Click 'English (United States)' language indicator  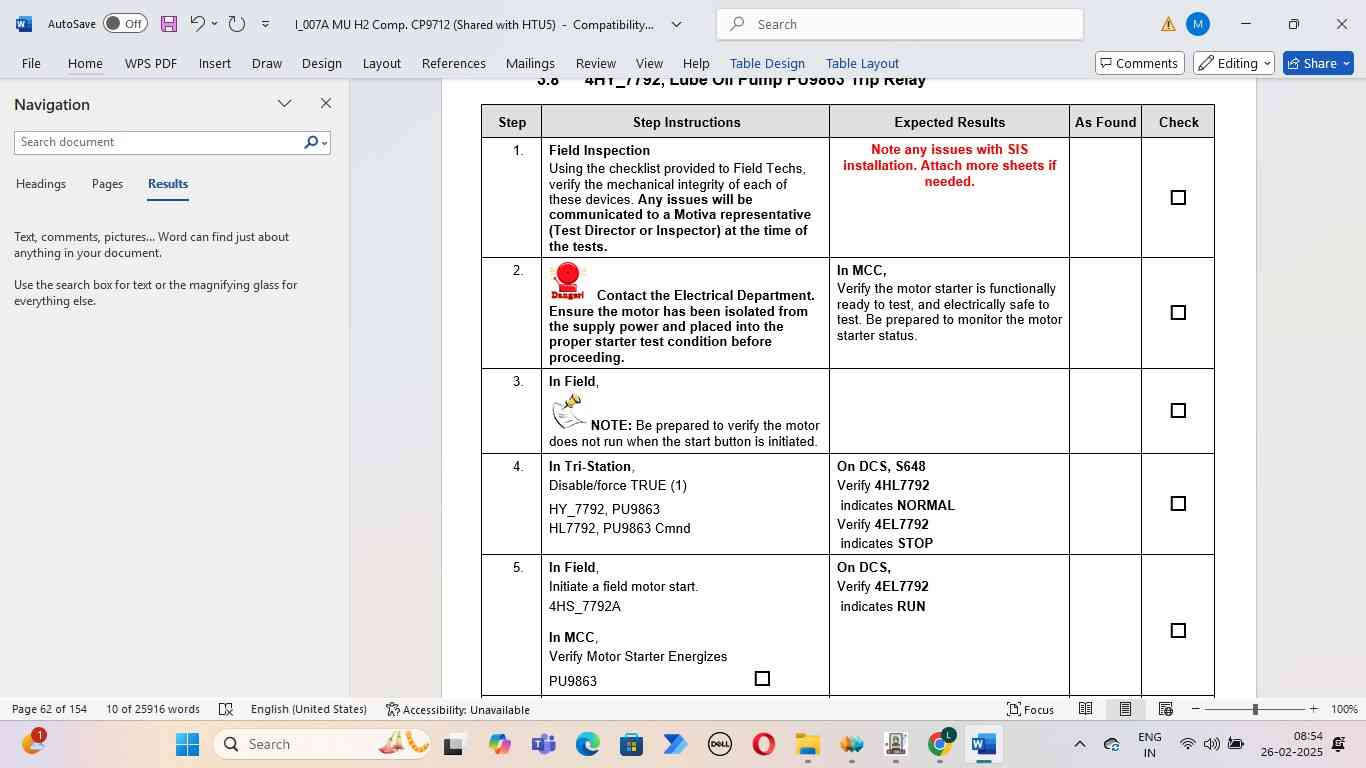(x=308, y=709)
